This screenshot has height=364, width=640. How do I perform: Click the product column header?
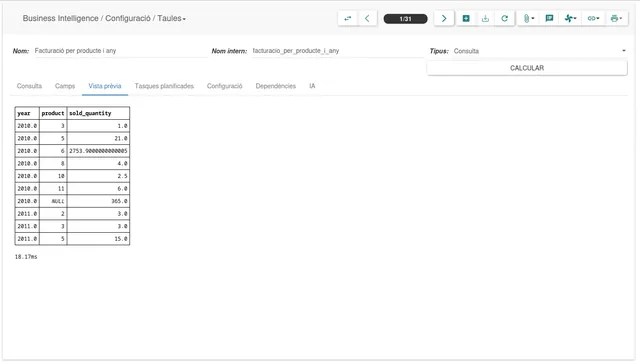[x=53, y=113]
